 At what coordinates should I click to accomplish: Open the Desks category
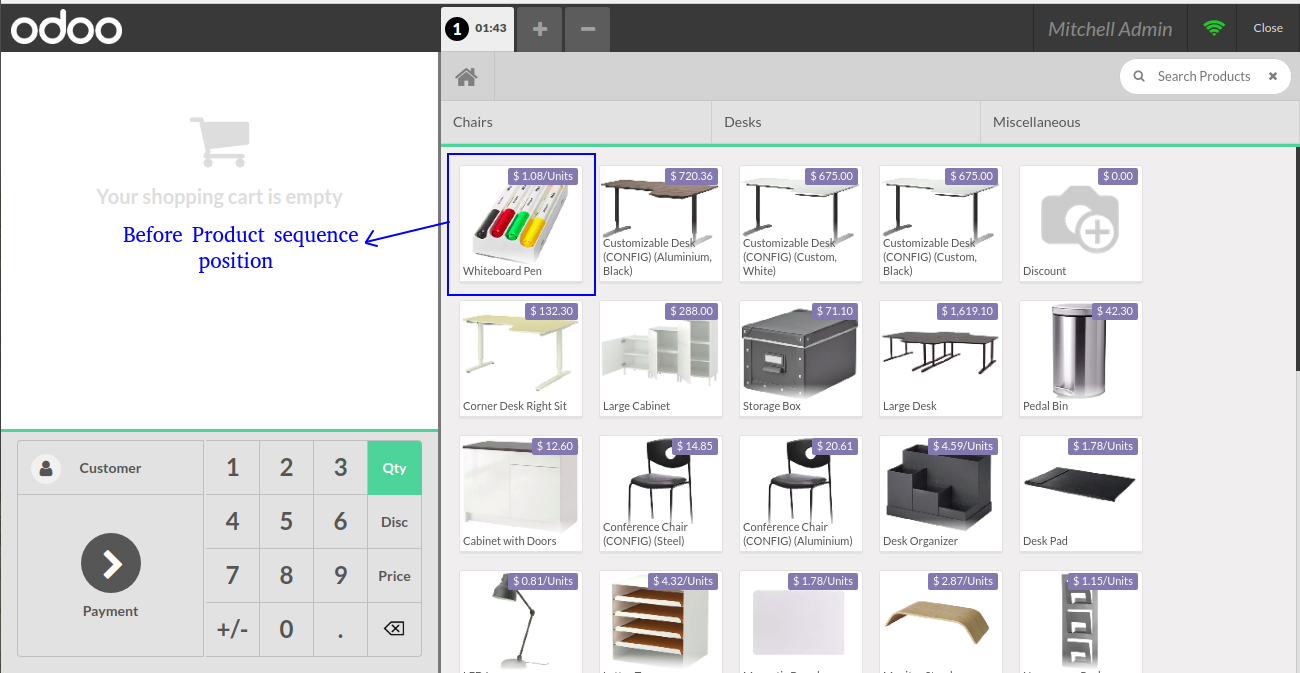click(845, 122)
